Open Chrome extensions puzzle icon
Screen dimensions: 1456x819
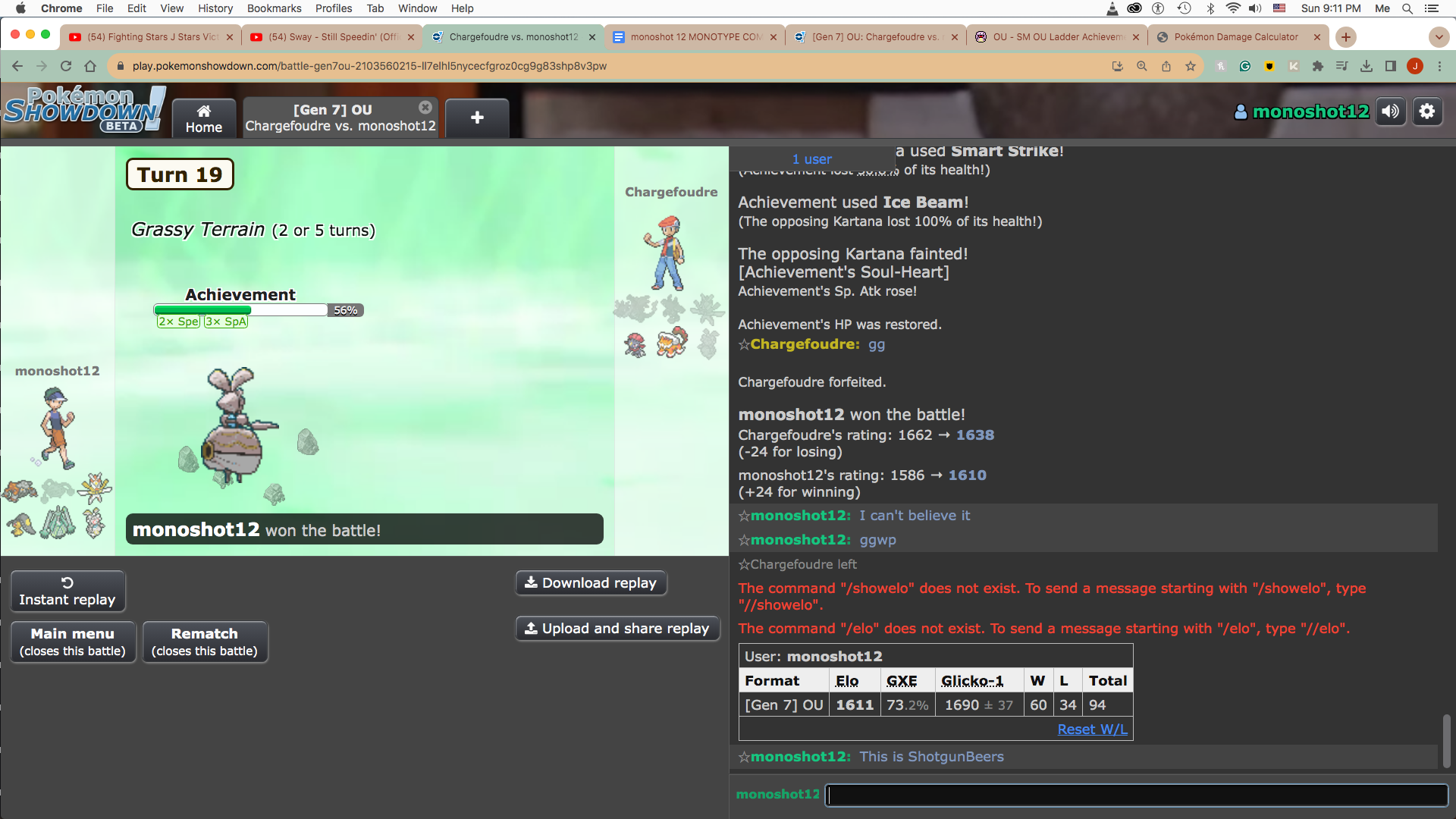point(1317,66)
